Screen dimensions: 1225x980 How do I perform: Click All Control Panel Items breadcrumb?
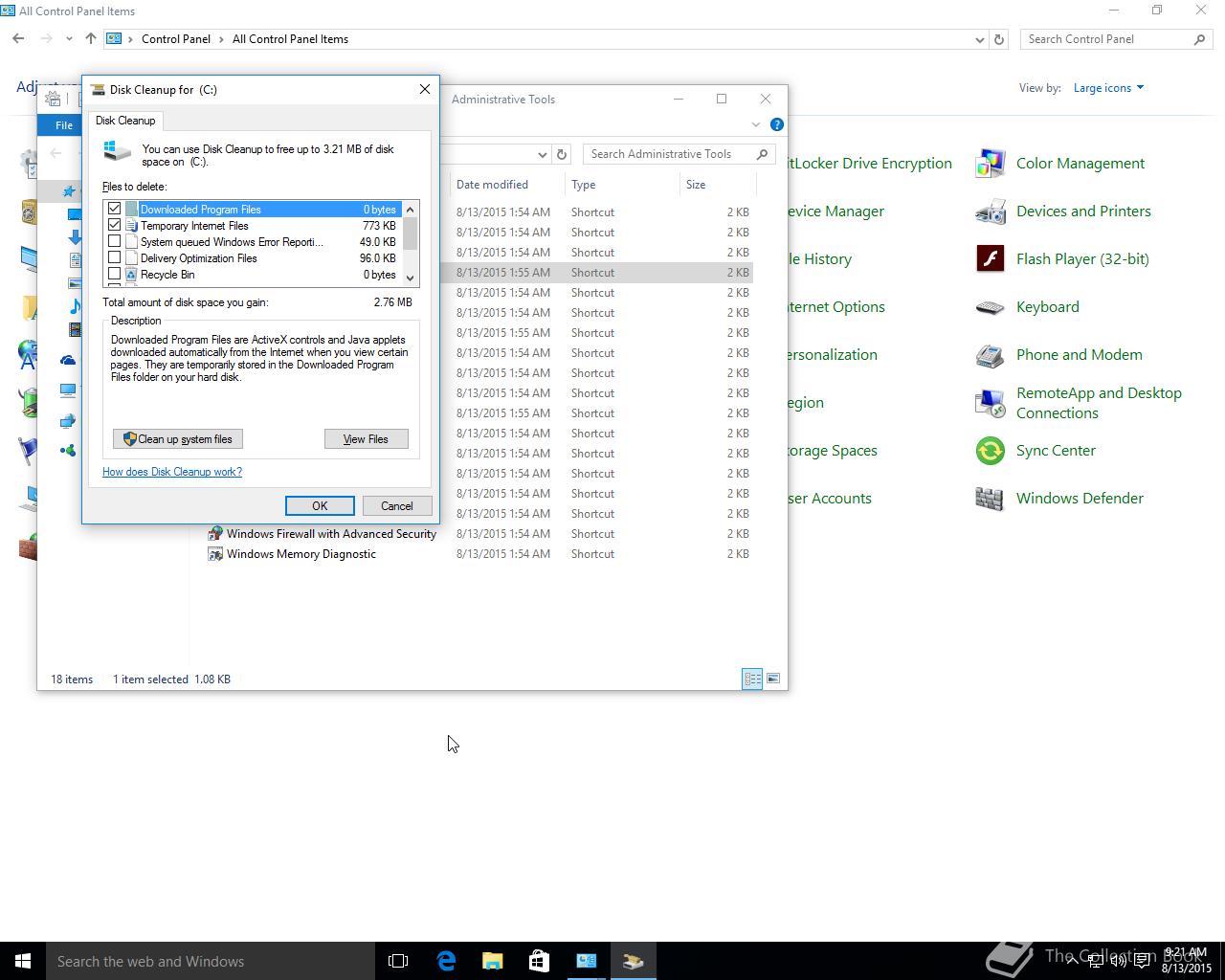[x=290, y=39]
